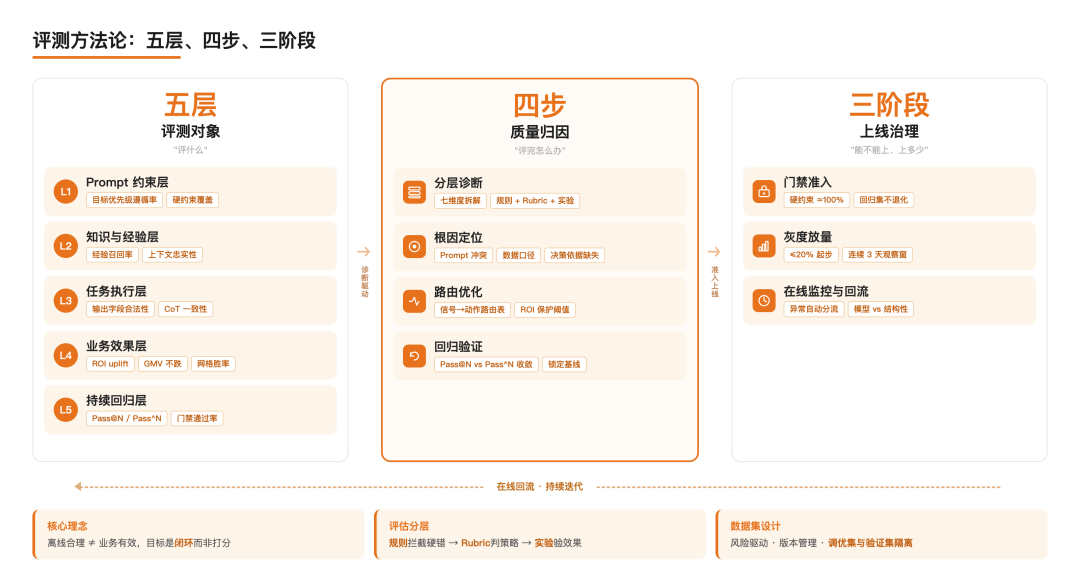Click the 诊断驱动 arrow icon
The width and height of the screenshot is (1080, 581).
[364, 252]
